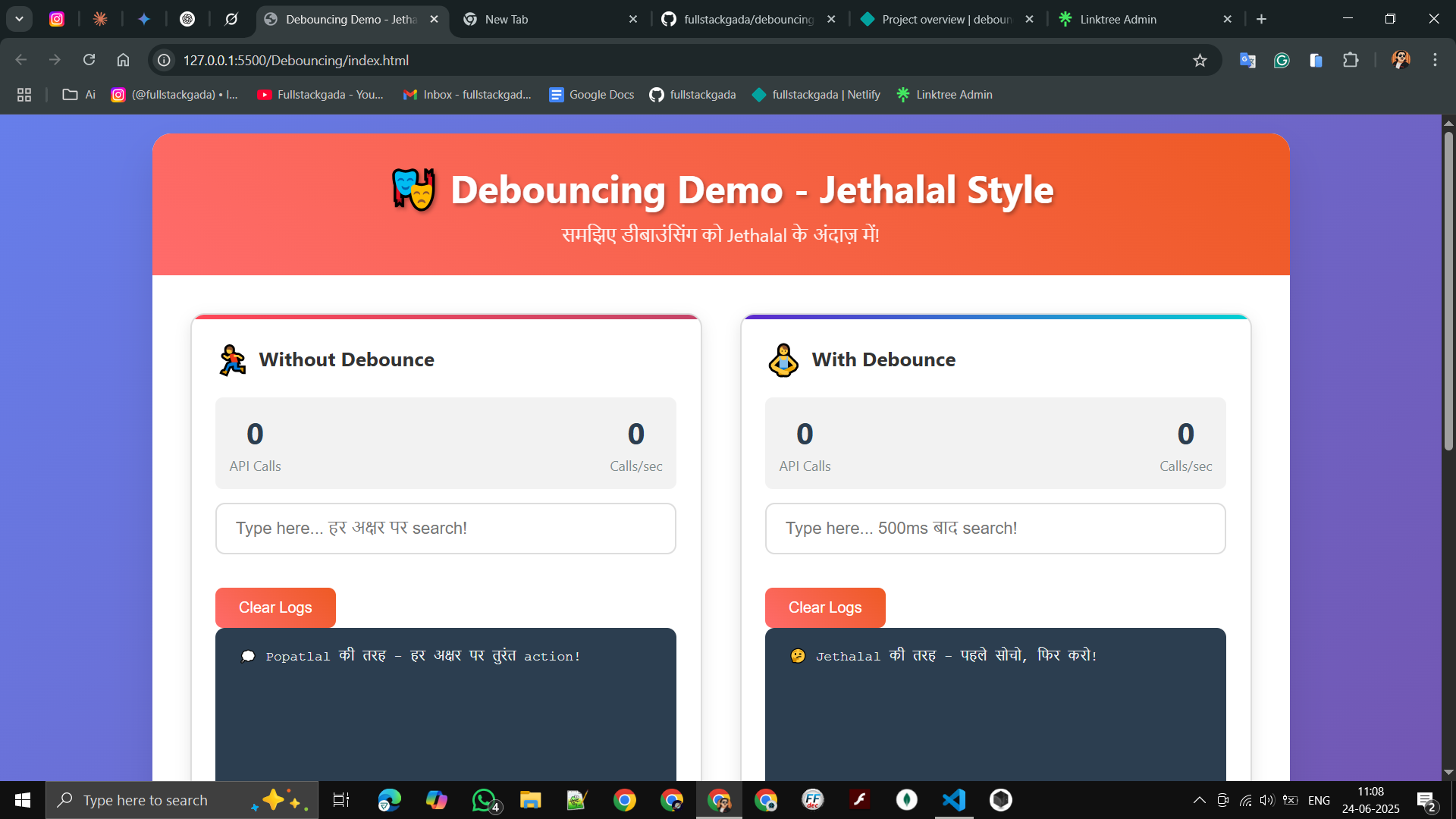Viewport: 1456px width, 819px height.
Task: Open the notifications center
Action: pyautogui.click(x=1426, y=801)
